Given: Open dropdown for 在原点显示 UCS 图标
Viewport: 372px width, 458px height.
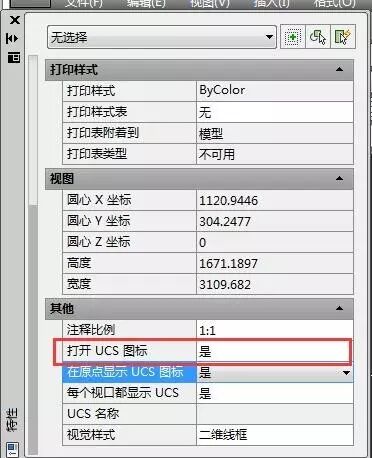Looking at the screenshot, I should coord(346,372).
